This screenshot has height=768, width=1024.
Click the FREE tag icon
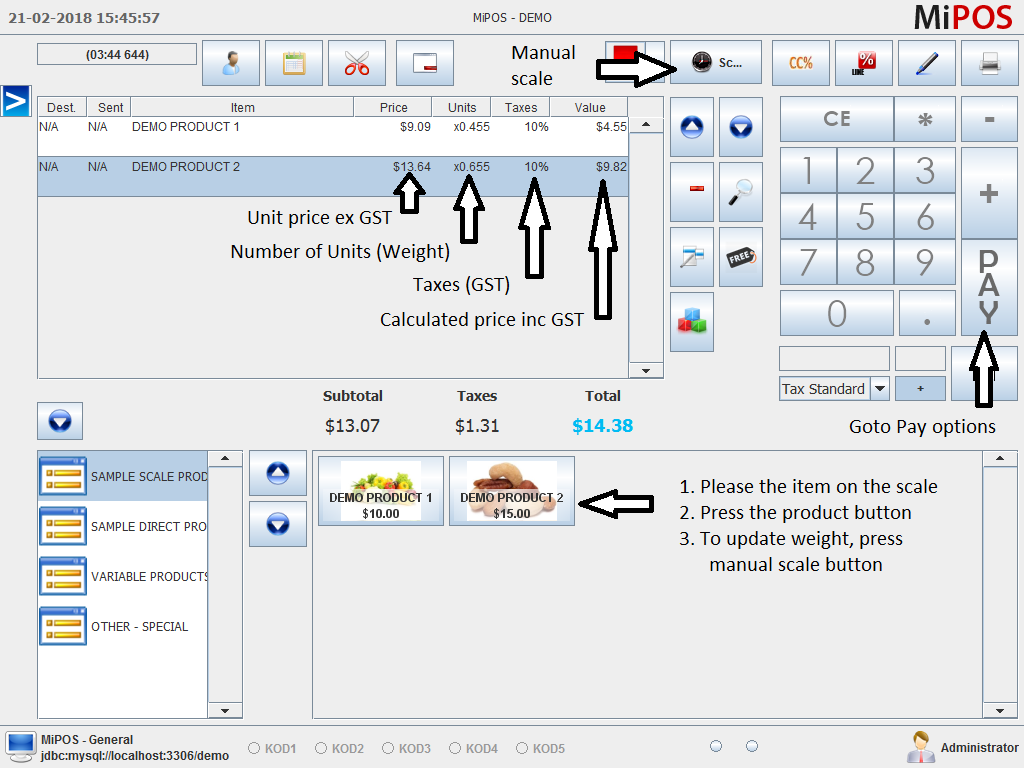(741, 257)
